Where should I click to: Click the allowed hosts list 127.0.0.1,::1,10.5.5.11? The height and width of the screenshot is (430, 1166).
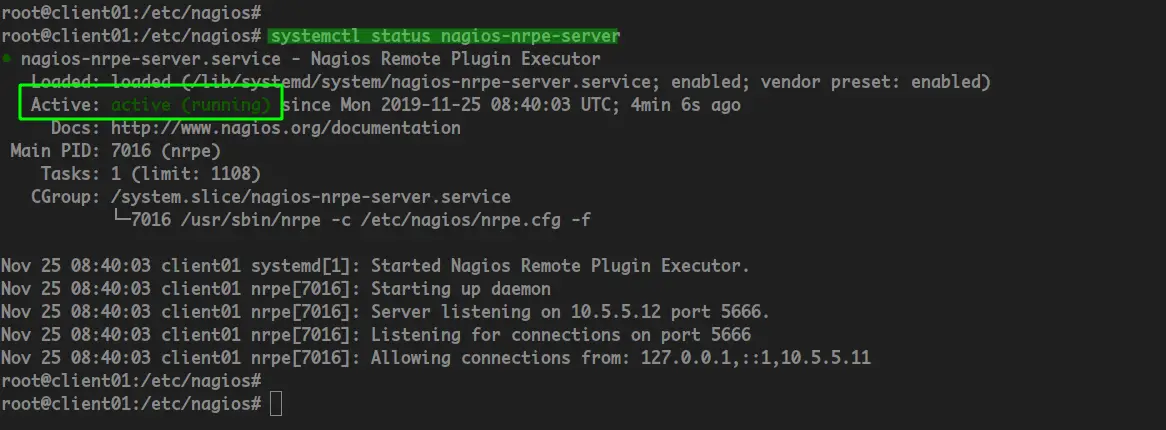756,359
